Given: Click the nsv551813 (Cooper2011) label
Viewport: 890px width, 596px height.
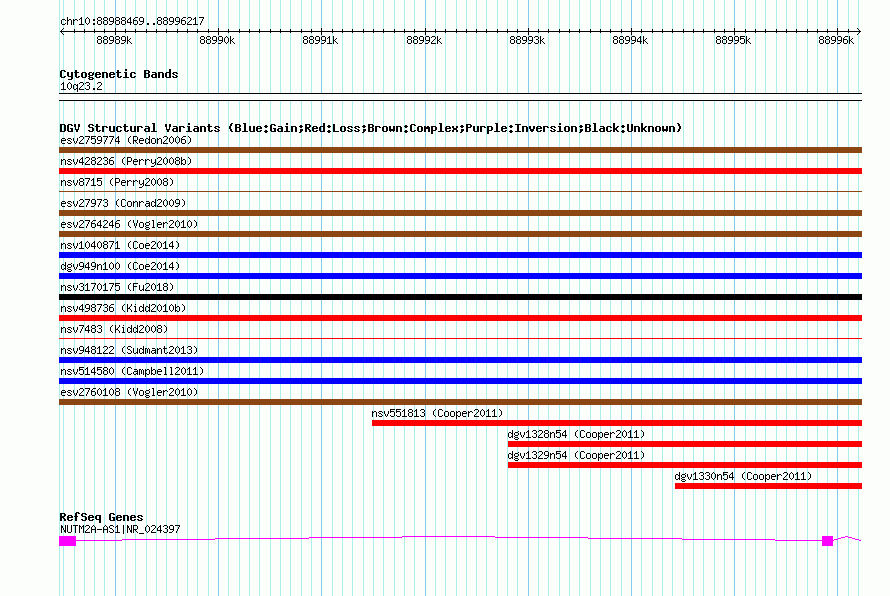Looking at the screenshot, I should pyautogui.click(x=438, y=413).
